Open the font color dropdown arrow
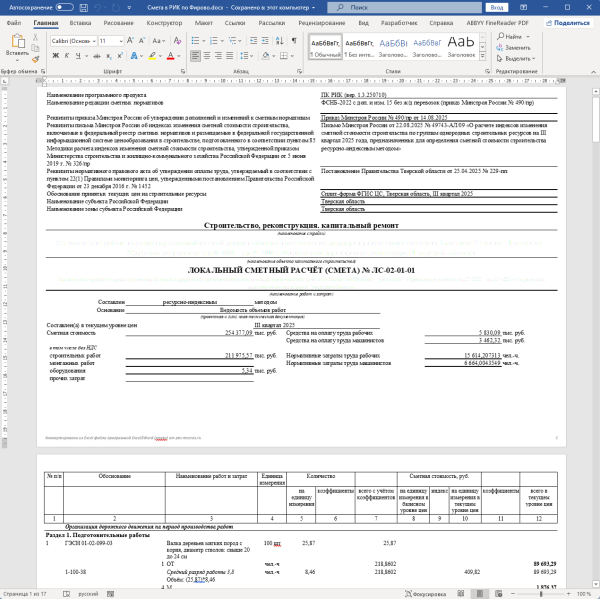 click(x=179, y=56)
